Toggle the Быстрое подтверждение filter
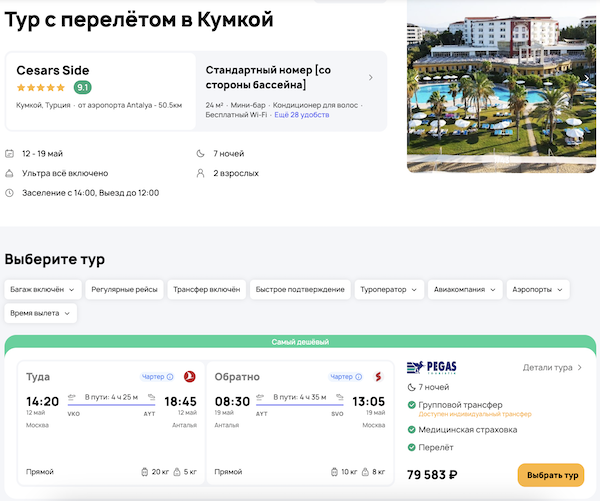Image resolution: width=600 pixels, height=501 pixels. click(x=300, y=290)
